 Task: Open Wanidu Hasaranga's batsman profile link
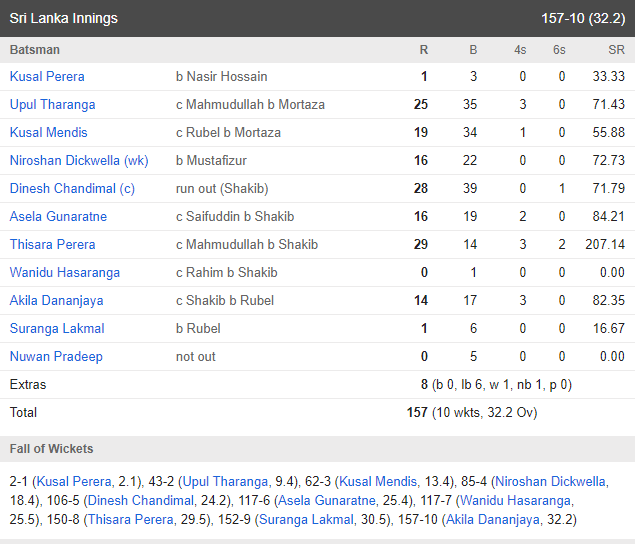(x=65, y=273)
